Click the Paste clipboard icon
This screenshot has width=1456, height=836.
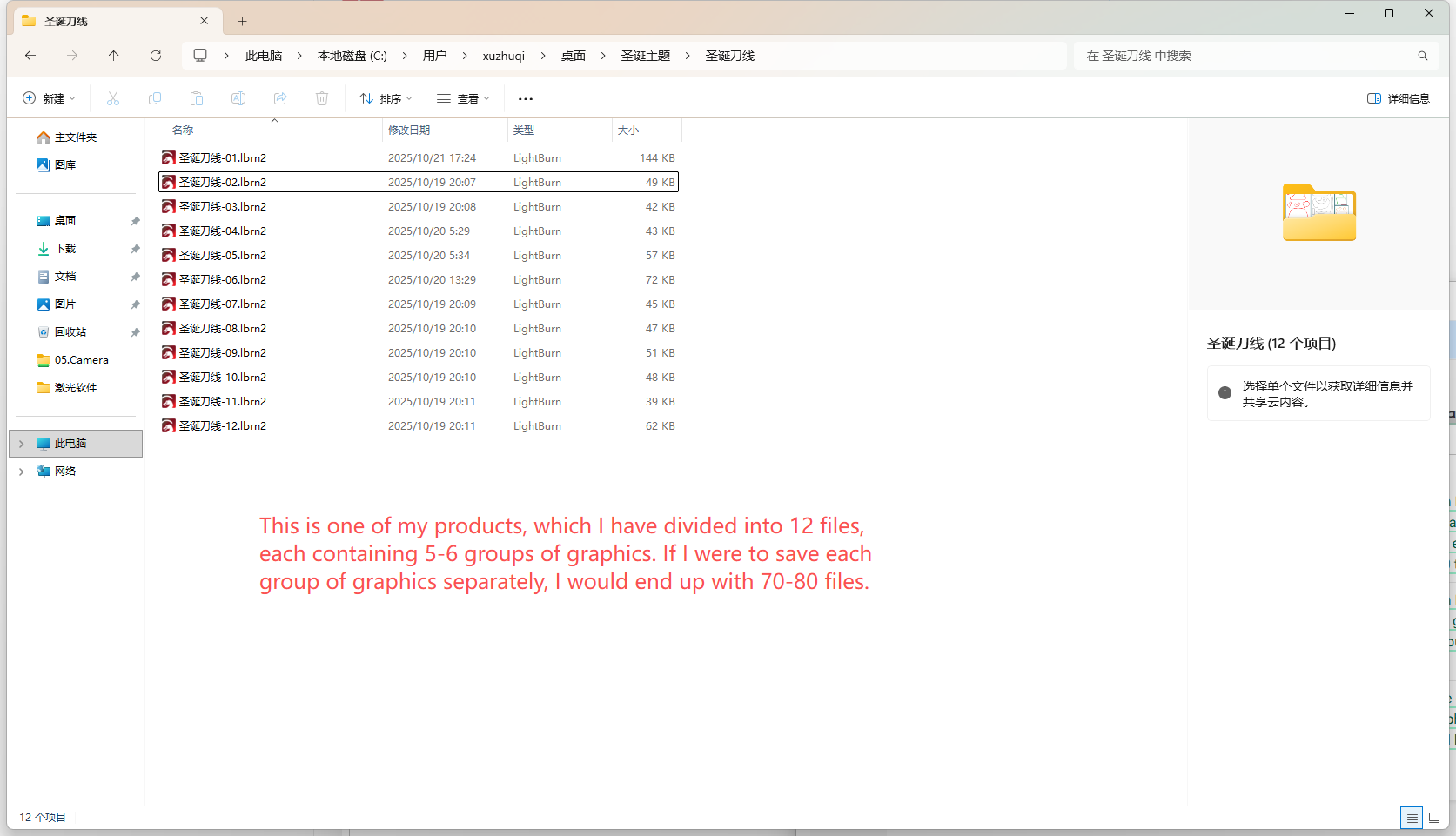pyautogui.click(x=197, y=98)
